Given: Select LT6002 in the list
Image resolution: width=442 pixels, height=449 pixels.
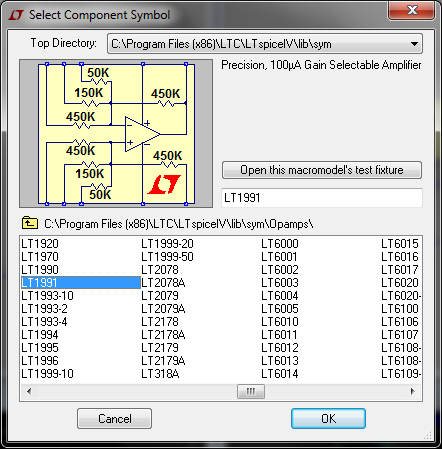Looking at the screenshot, I should (x=280, y=270).
